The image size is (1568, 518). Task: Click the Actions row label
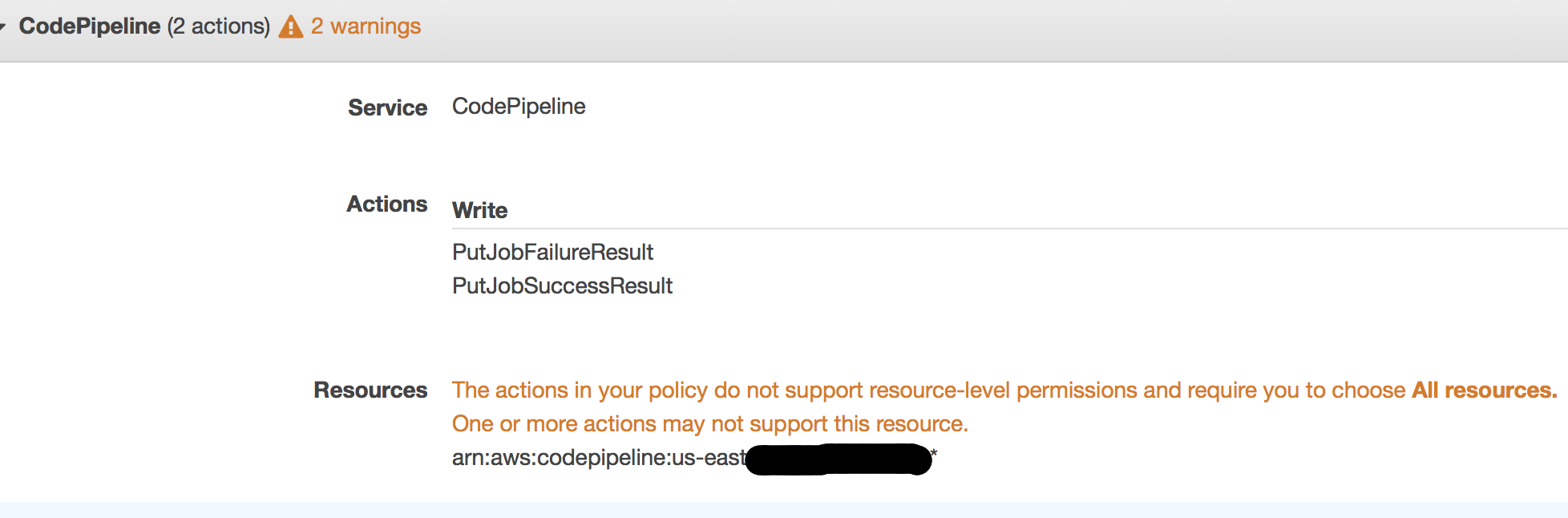click(x=386, y=204)
